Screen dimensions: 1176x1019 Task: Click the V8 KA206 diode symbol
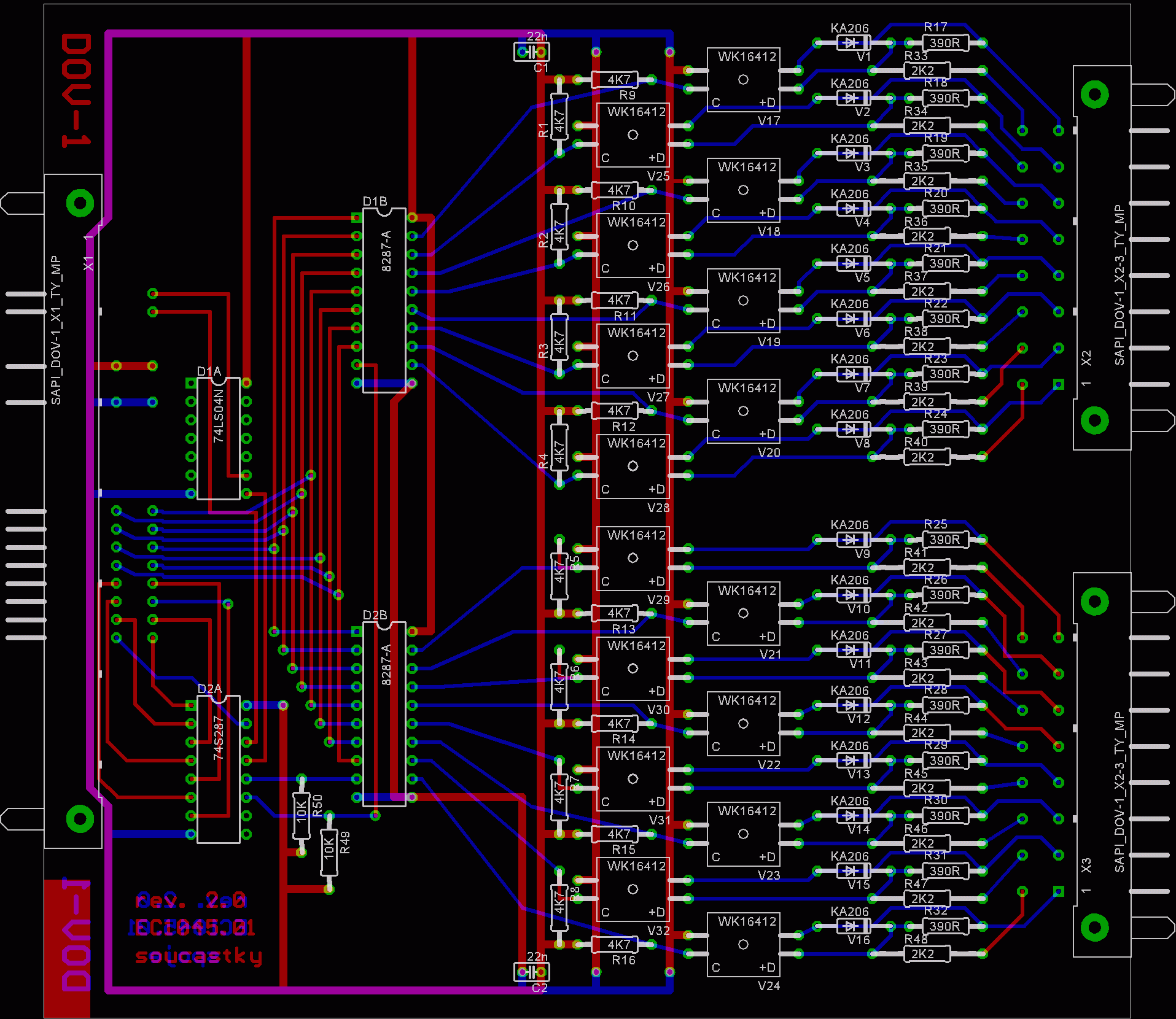(x=852, y=429)
